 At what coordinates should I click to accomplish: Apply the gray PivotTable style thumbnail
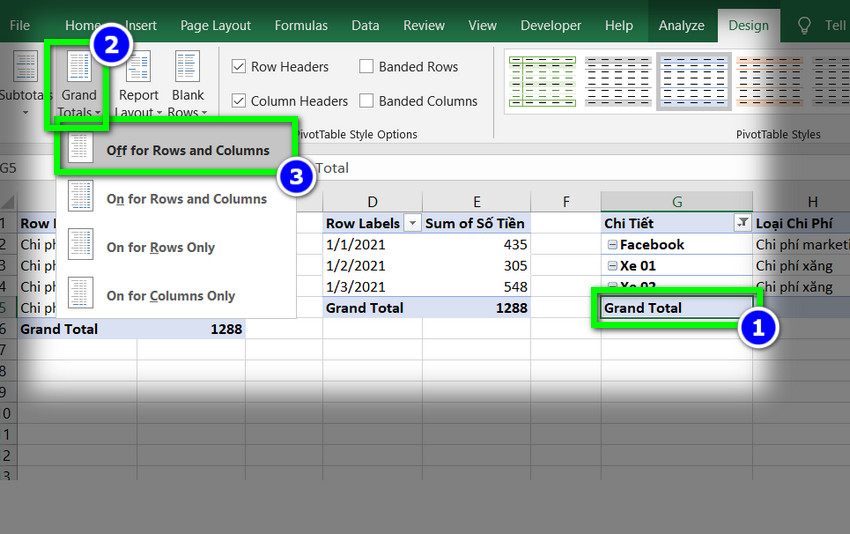click(618, 81)
